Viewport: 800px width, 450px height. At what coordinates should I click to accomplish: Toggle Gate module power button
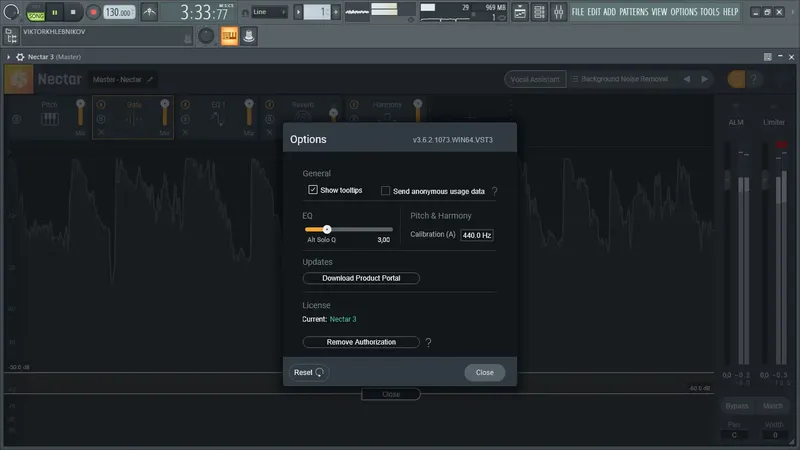click(101, 105)
